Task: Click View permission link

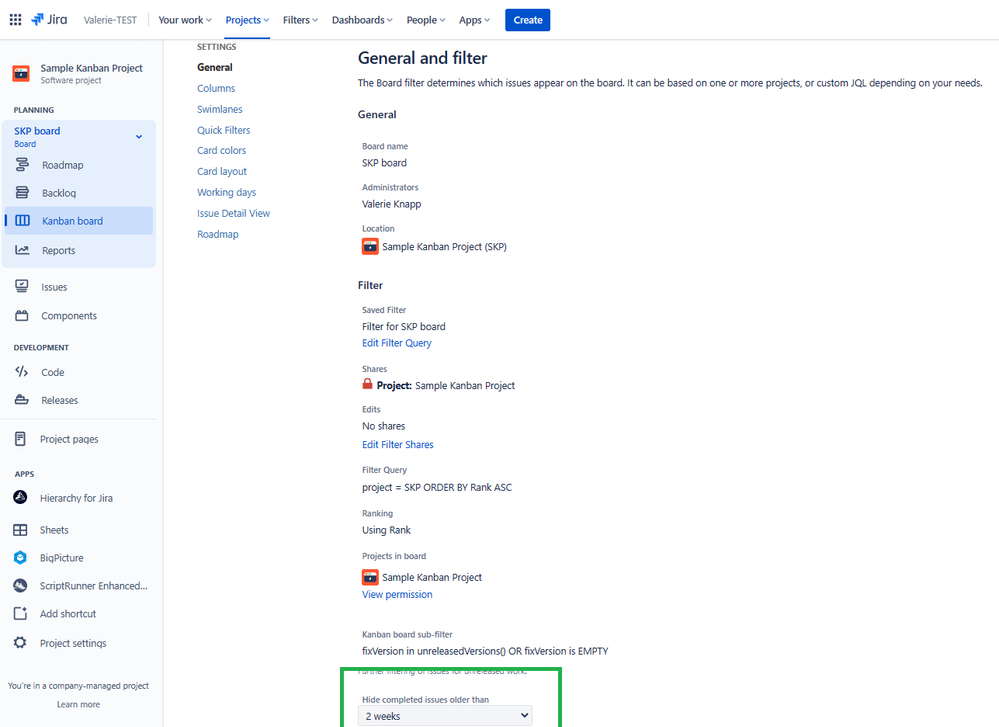Action: coord(397,594)
